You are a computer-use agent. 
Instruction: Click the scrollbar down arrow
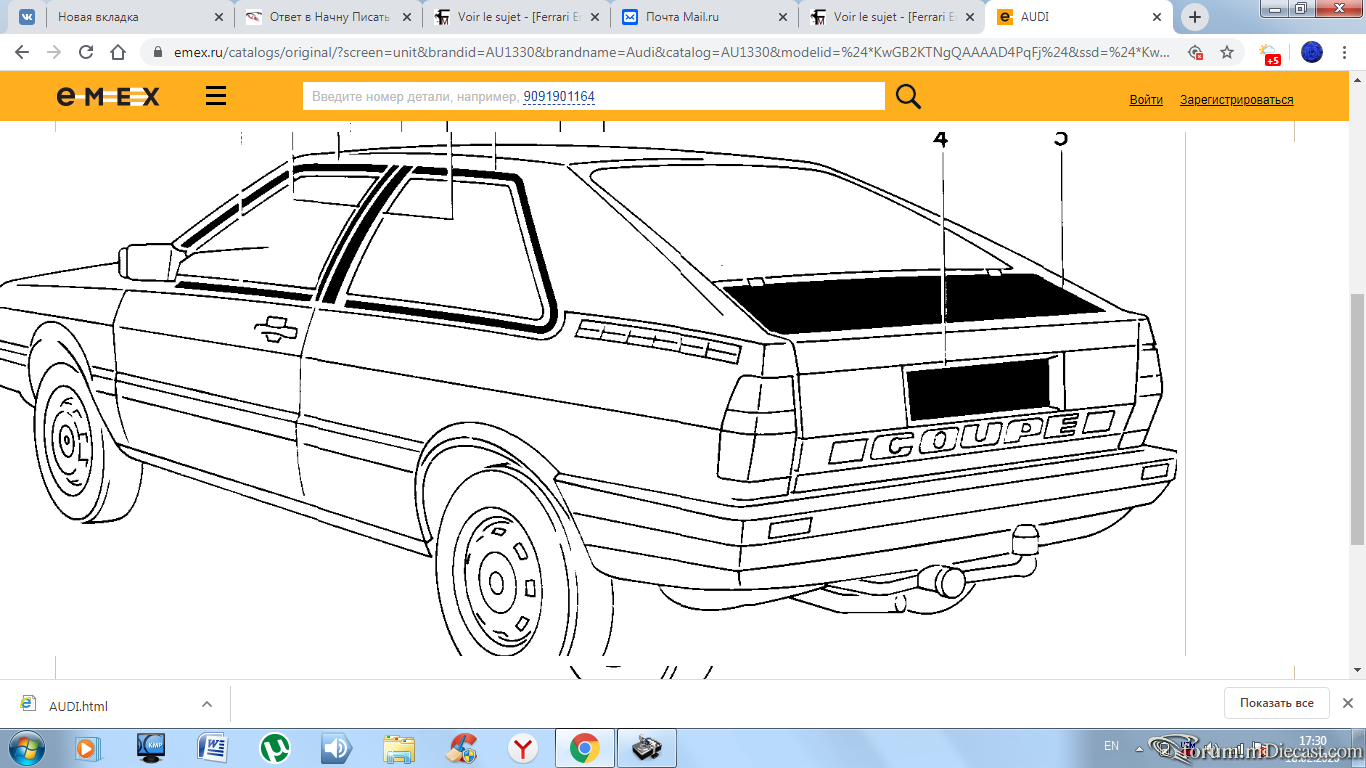pyautogui.click(x=1357, y=672)
